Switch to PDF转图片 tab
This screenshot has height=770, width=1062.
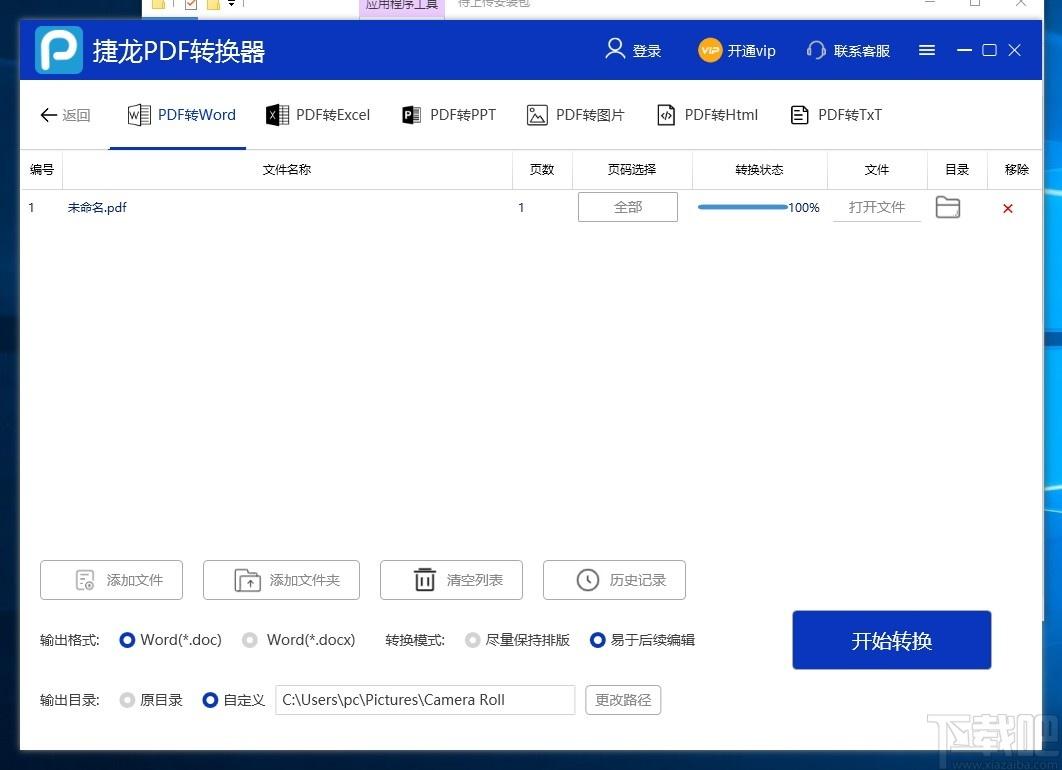(575, 115)
